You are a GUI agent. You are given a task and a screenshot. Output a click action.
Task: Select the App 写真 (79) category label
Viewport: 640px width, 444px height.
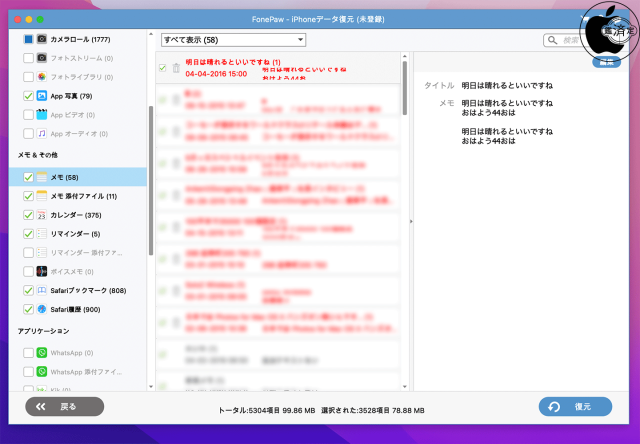[x=71, y=96]
